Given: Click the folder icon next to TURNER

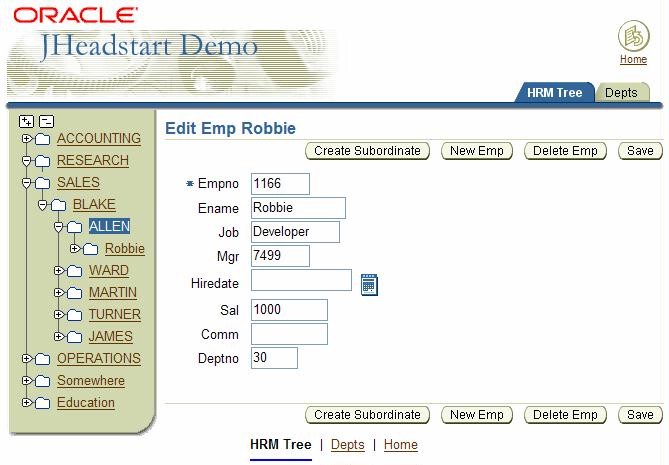Looking at the screenshot, I should pos(74,315).
